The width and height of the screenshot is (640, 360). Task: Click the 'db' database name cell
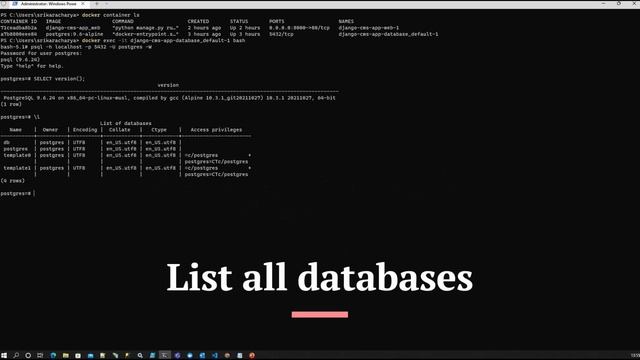(7, 142)
